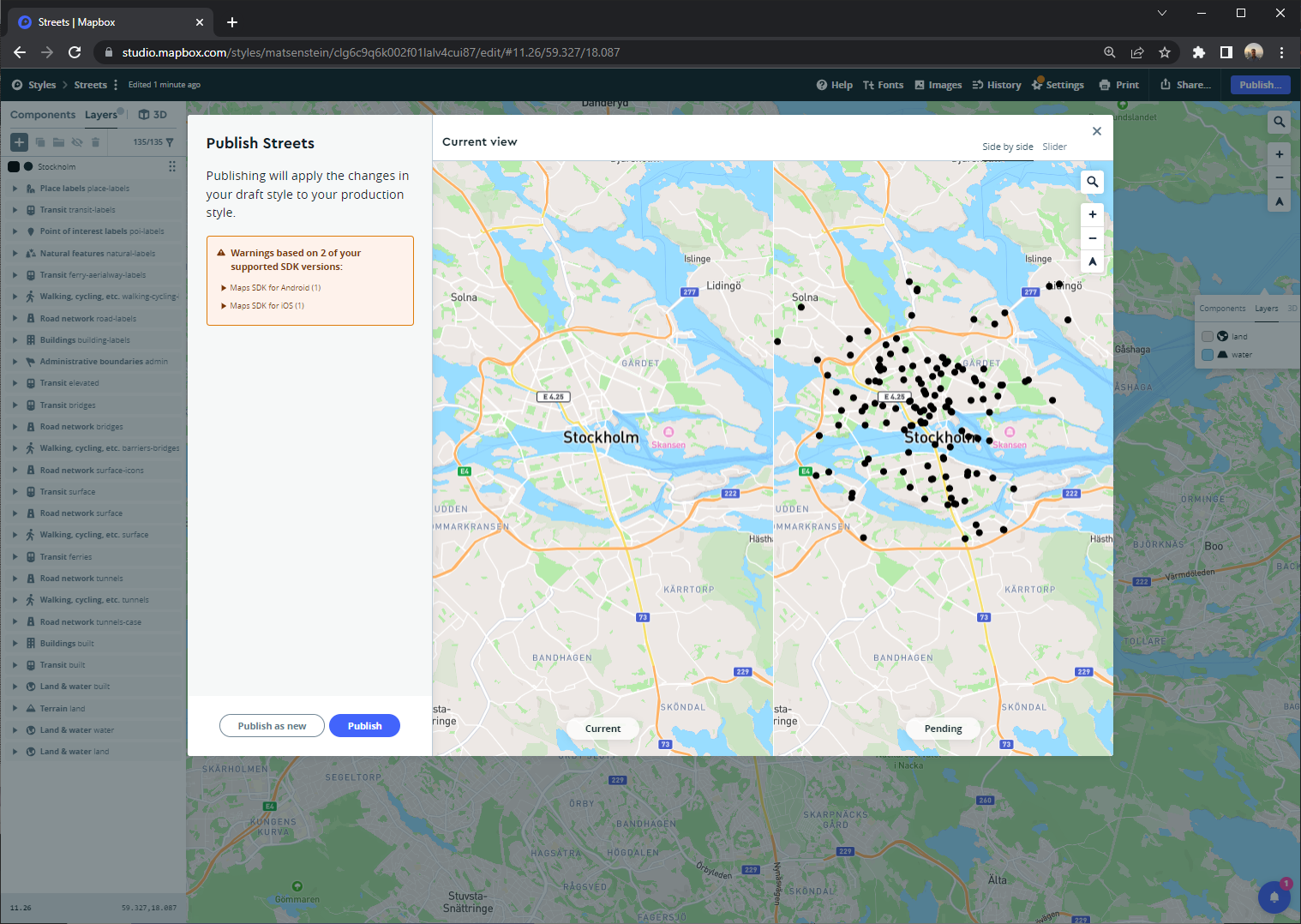
Task: Switch to the 3D tab
Action: tap(153, 115)
